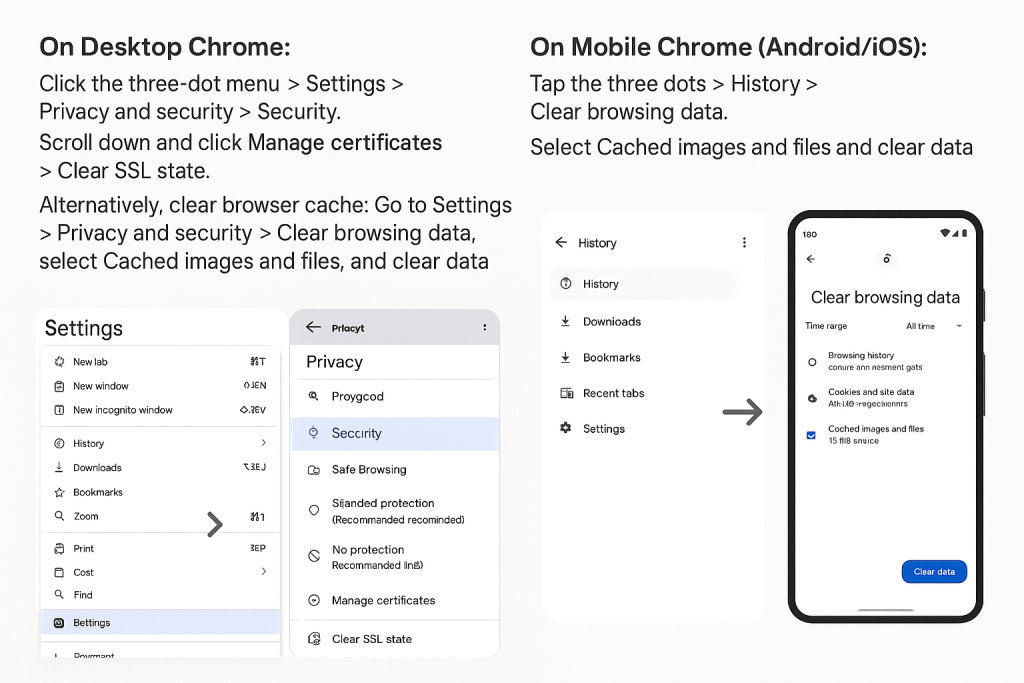The image size is (1024, 683).
Task: Click the Cost item icon
Action: [59, 572]
